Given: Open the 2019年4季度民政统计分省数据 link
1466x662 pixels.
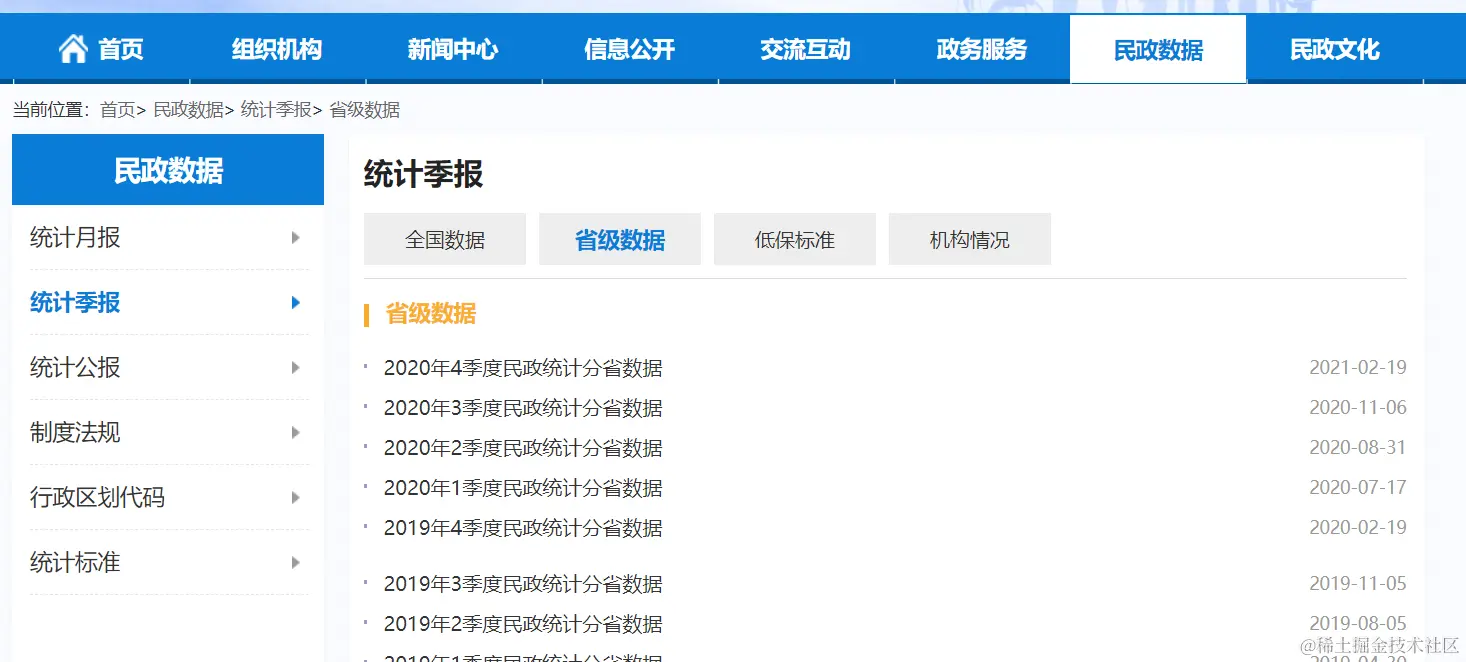Looking at the screenshot, I should 524,528.
